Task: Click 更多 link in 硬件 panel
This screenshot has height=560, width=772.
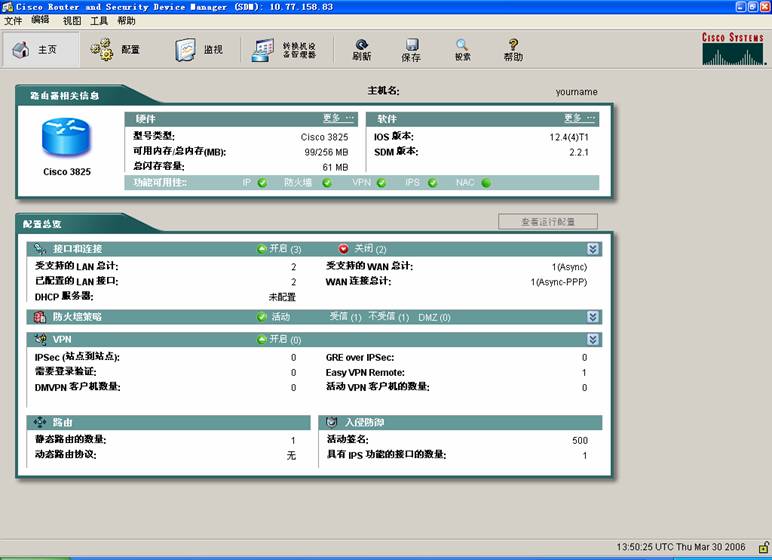Action: tap(338, 118)
